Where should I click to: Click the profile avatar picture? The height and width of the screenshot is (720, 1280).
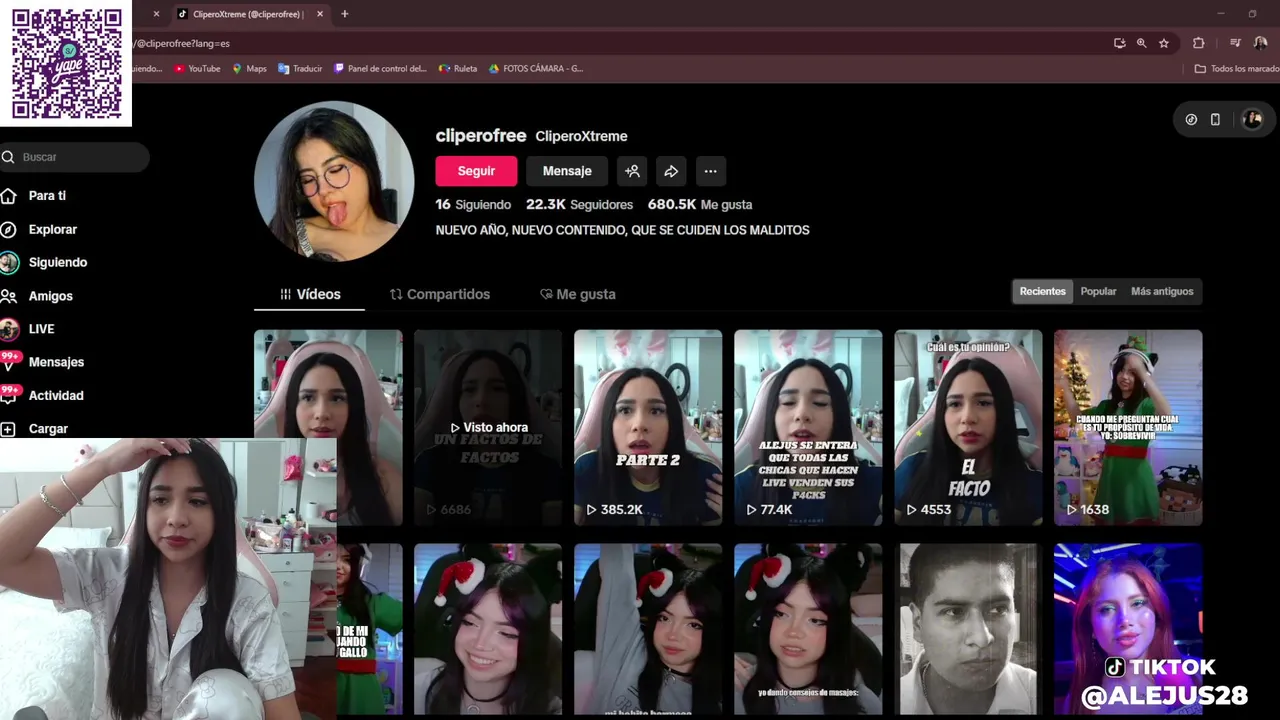coord(334,181)
